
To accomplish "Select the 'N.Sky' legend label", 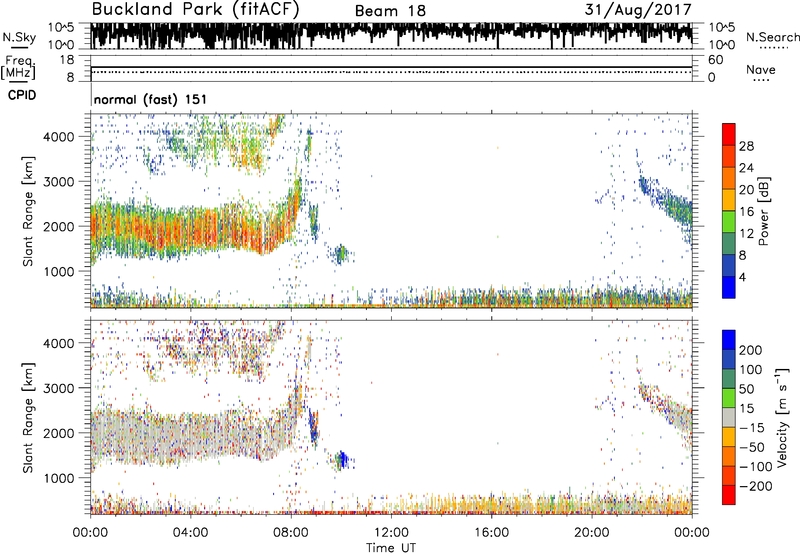I will click(x=19, y=37).
